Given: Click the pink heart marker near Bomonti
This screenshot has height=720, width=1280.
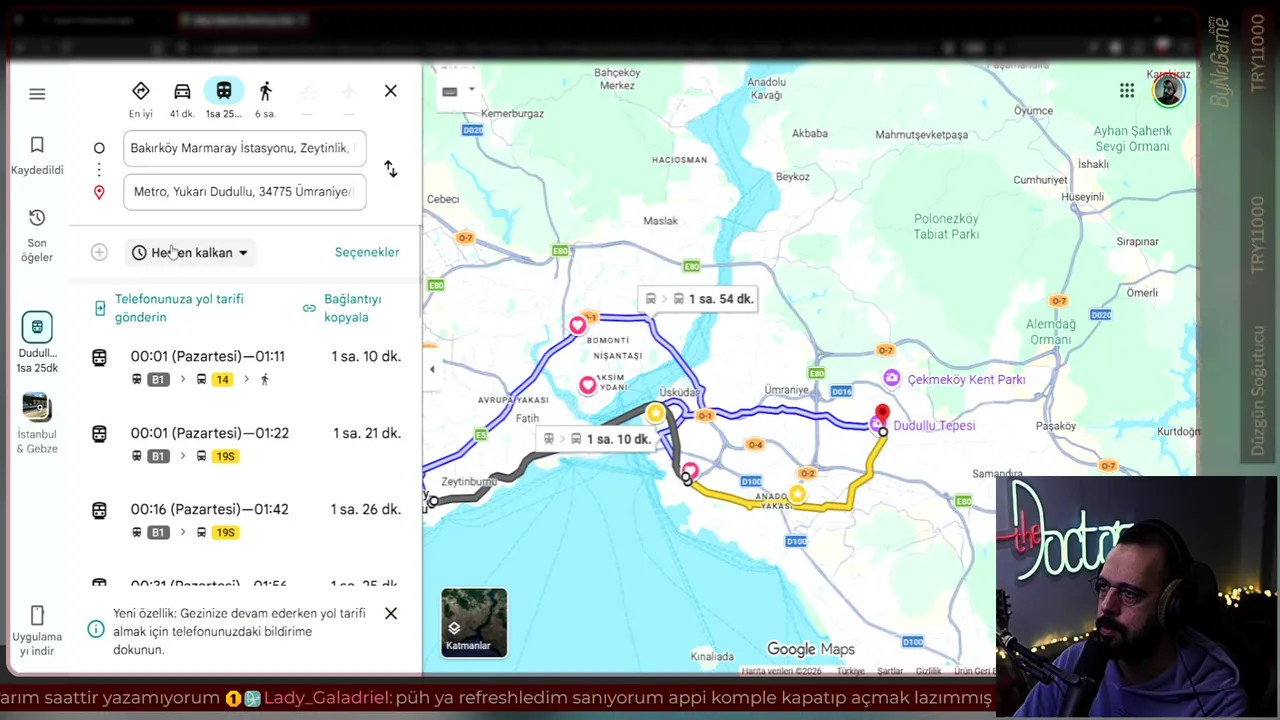Looking at the screenshot, I should [578, 325].
